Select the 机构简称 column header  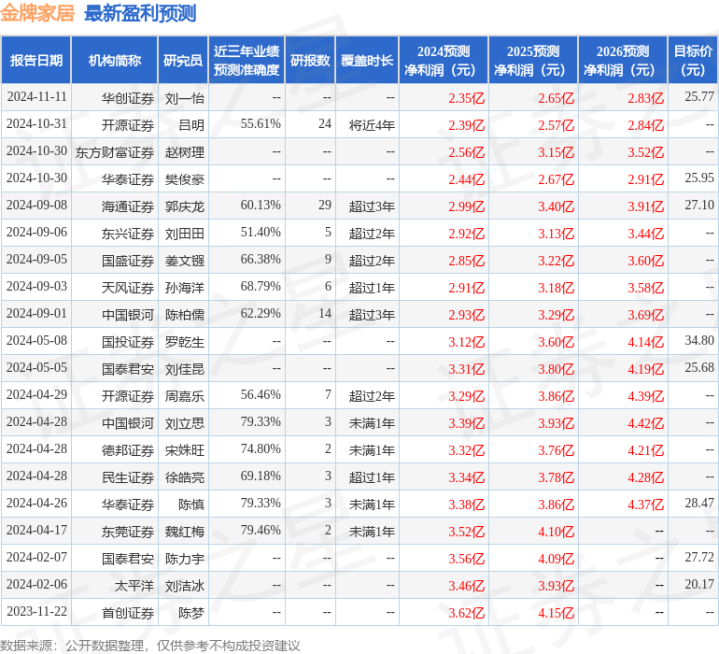coord(115,60)
